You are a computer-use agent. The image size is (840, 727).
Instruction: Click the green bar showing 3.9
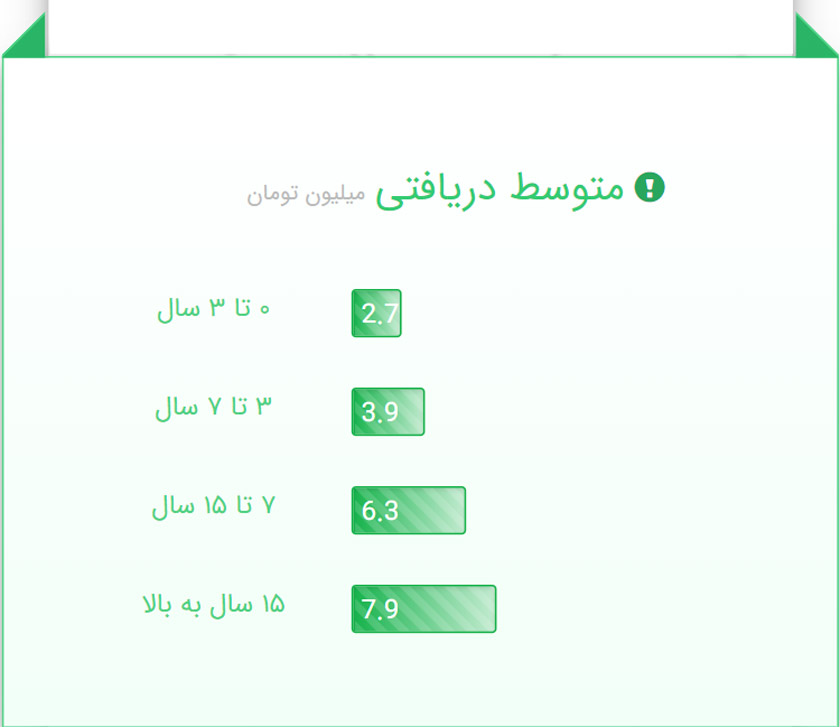click(388, 412)
